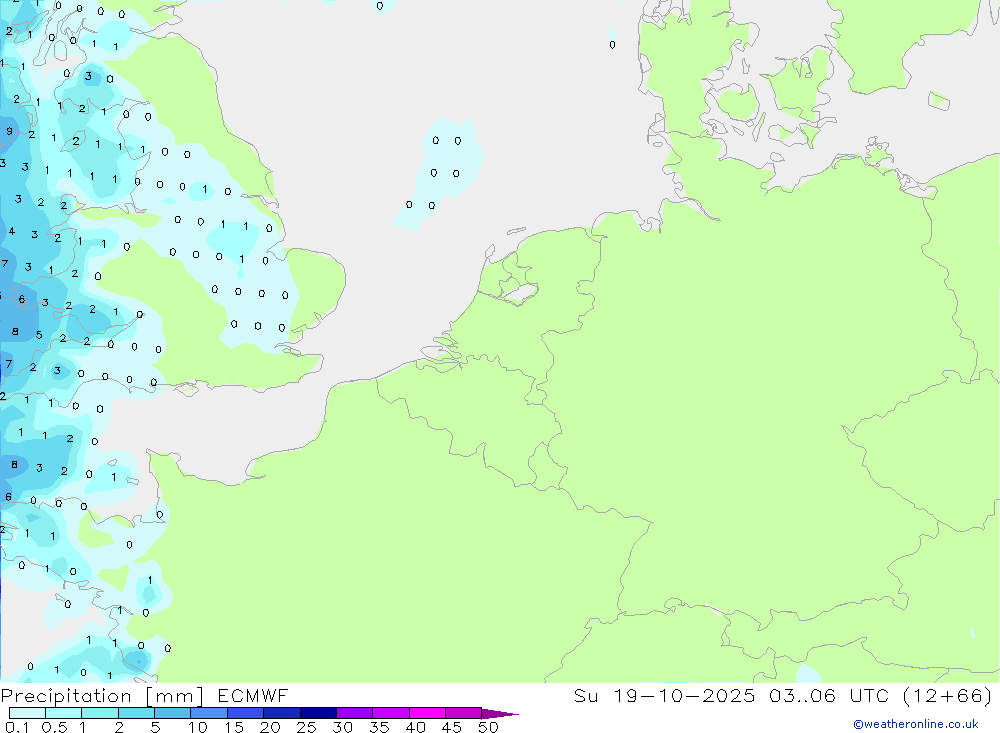Click the legend label '40'
1000x733 pixels.
416,727
